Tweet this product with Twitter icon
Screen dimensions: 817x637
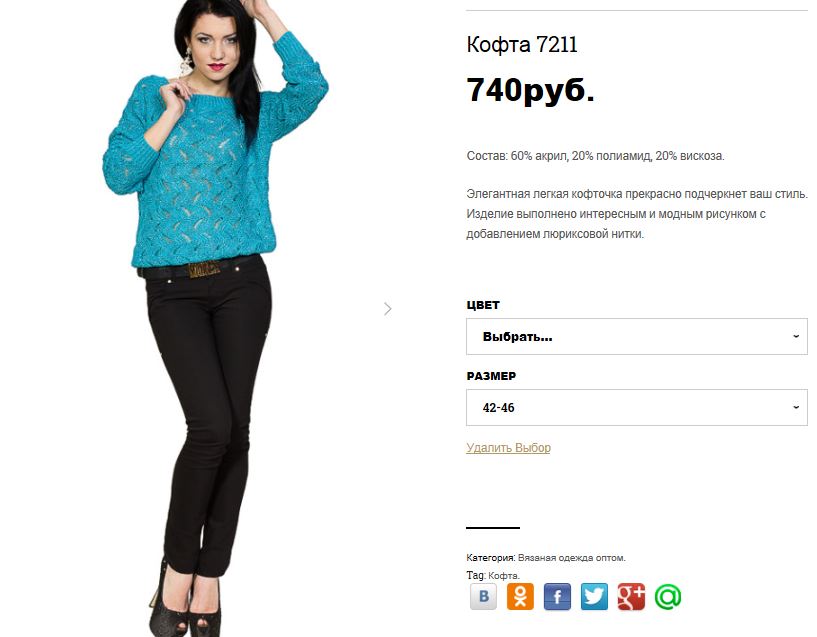594,596
